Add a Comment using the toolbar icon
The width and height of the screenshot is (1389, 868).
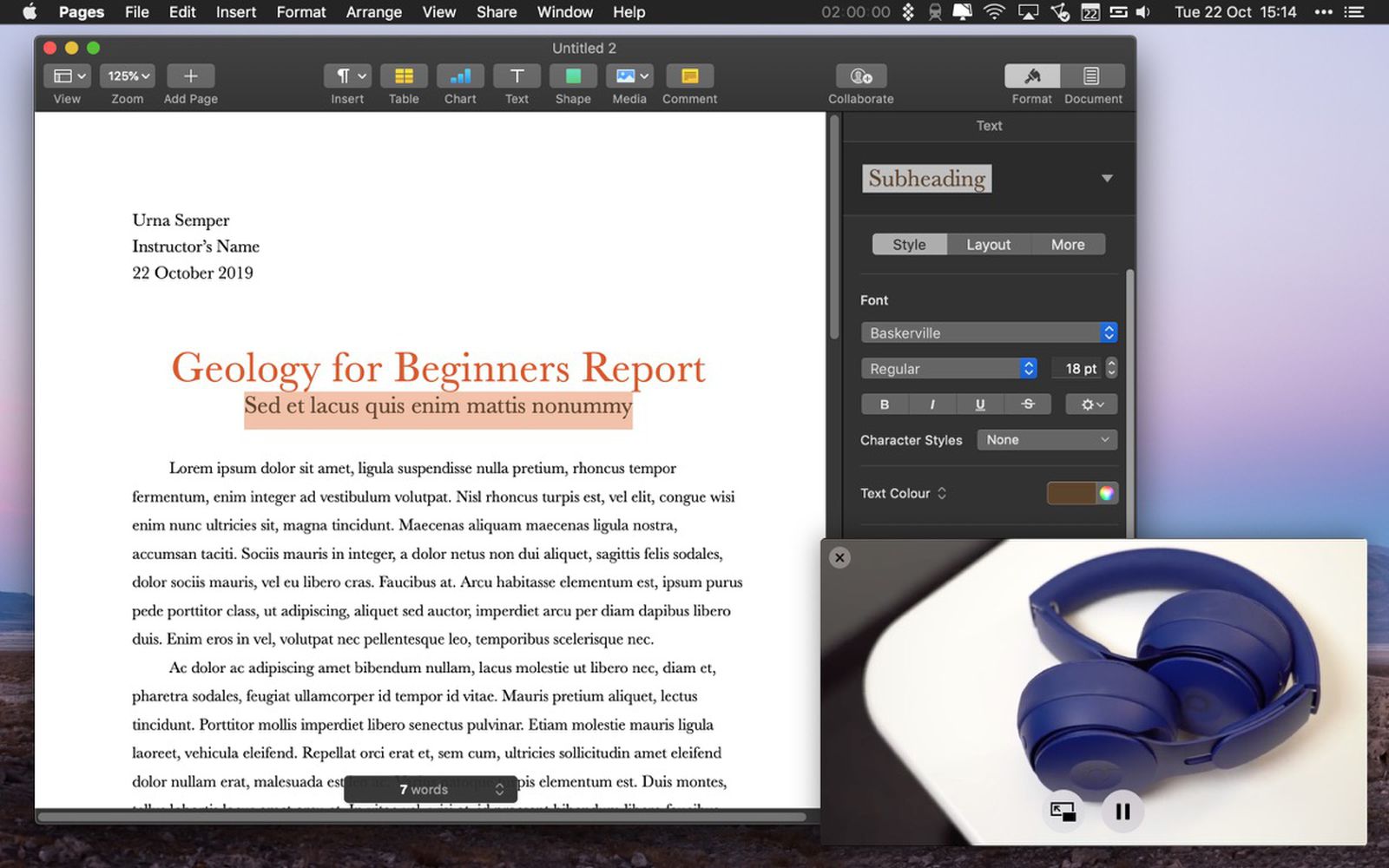pos(689,76)
